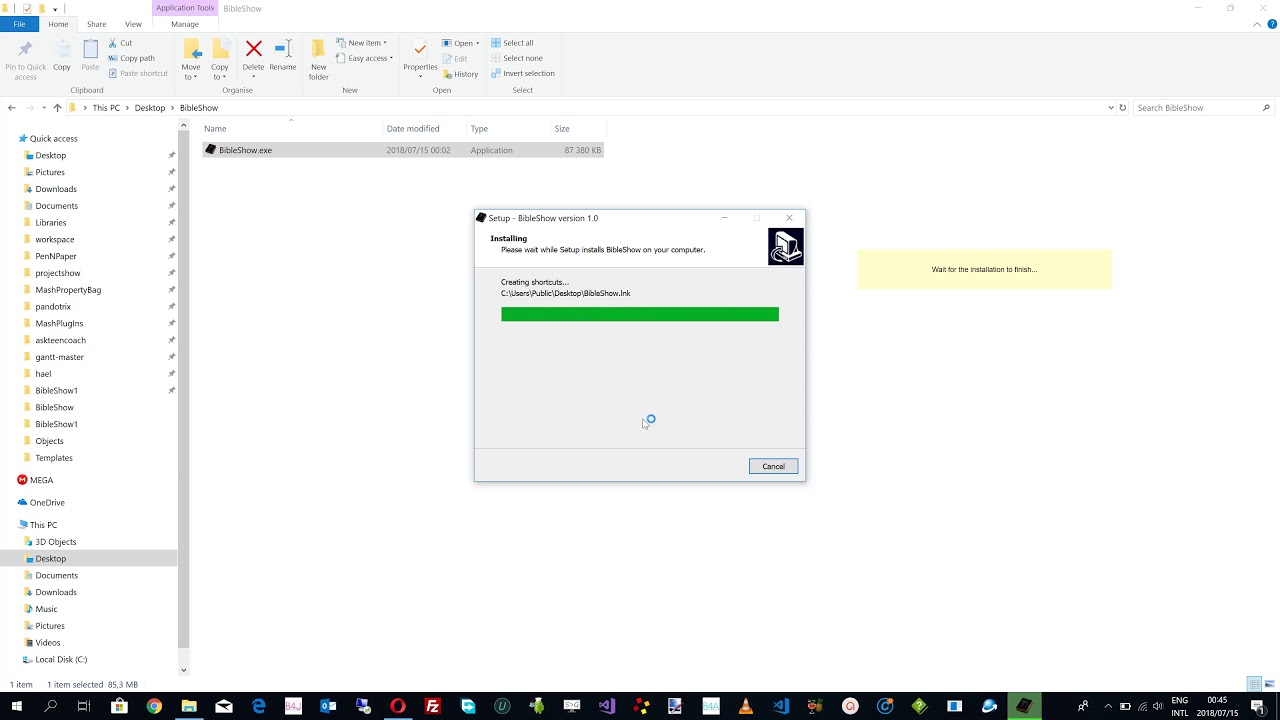This screenshot has width=1280, height=720.
Task: Select the Home ribbon tab
Action: click(x=58, y=24)
